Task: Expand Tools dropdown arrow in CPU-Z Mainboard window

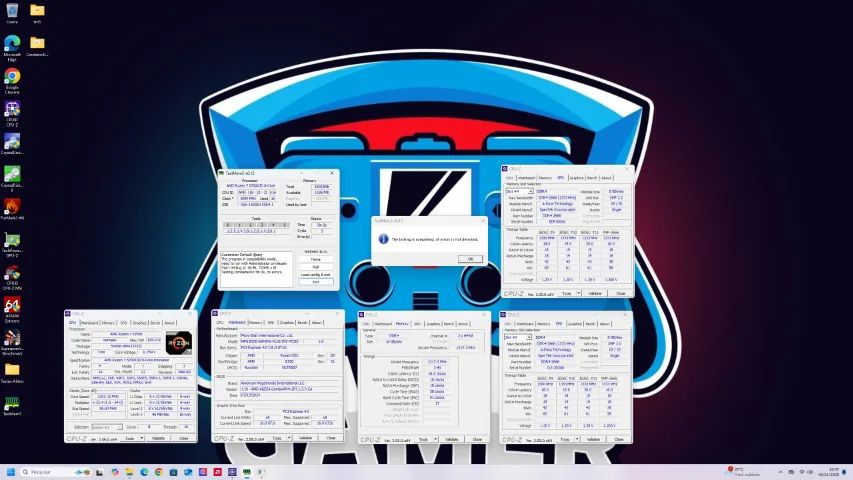Action: click(x=289, y=438)
